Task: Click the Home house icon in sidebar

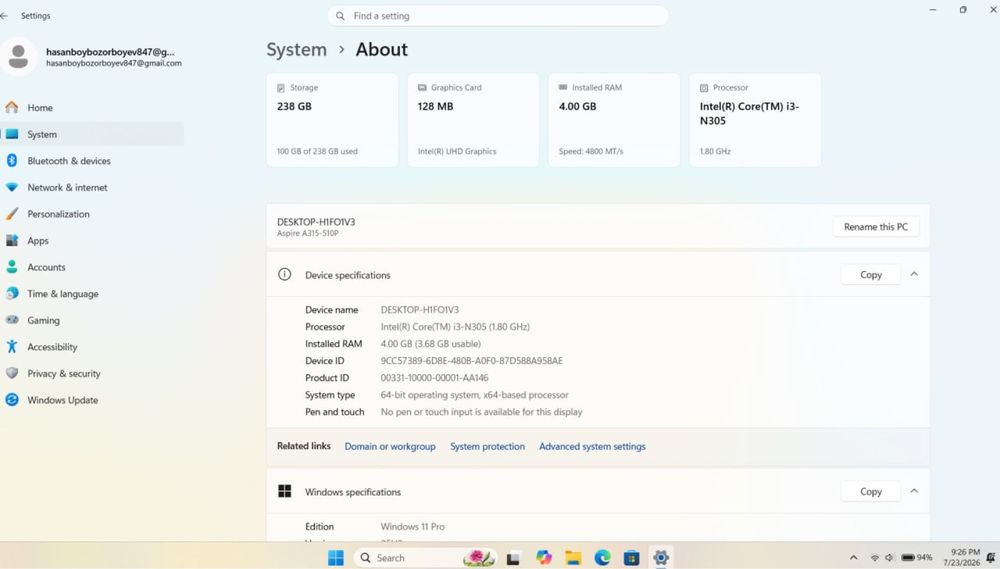Action: pyautogui.click(x=11, y=107)
